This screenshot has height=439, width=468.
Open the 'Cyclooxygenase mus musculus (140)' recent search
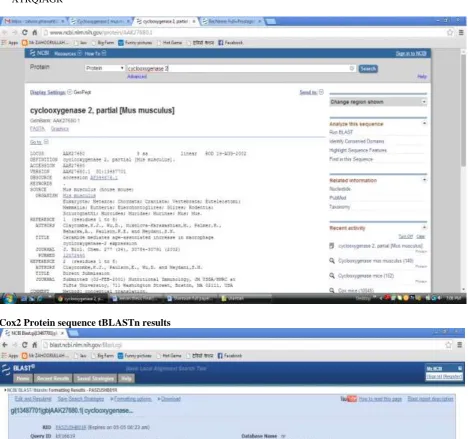375,261
